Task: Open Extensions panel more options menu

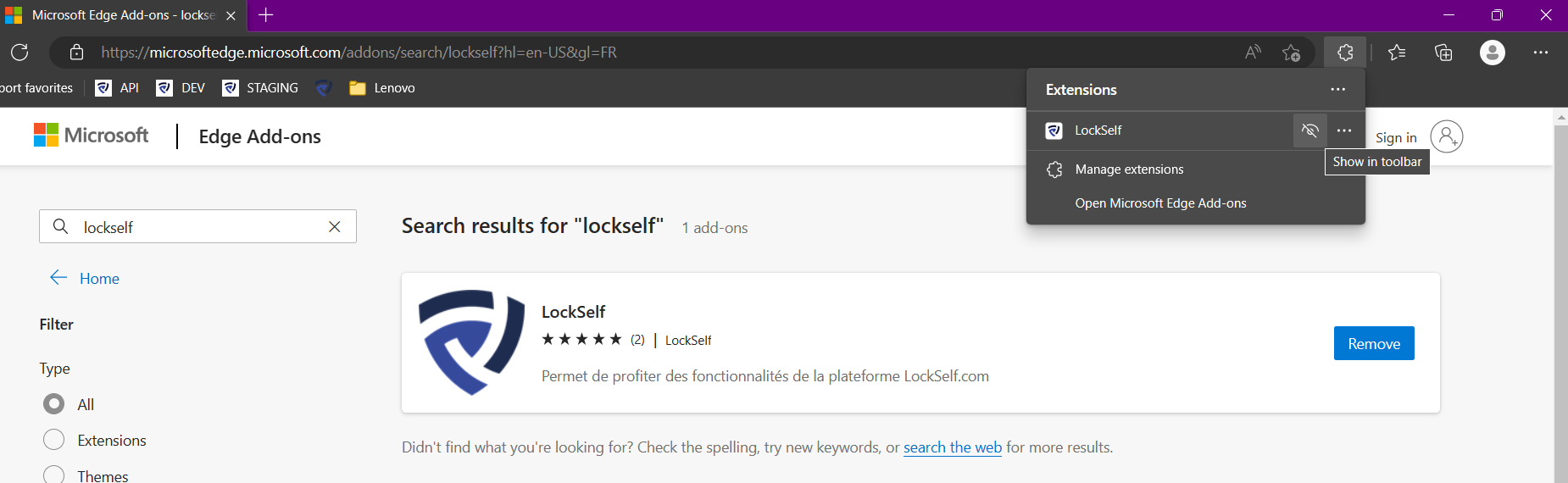Action: pyautogui.click(x=1337, y=90)
